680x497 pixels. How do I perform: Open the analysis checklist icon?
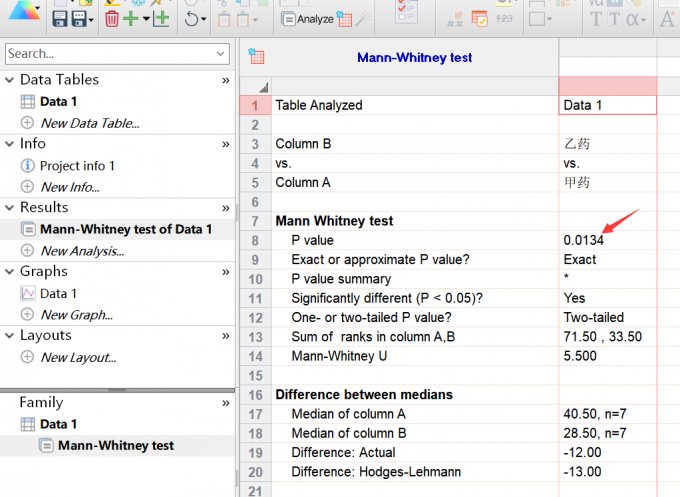406,12
